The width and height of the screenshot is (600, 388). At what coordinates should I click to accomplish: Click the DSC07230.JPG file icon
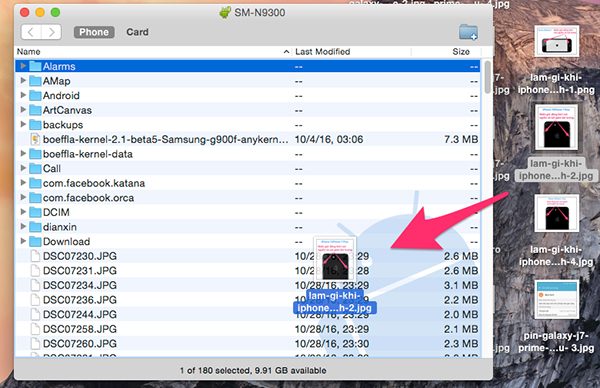point(35,256)
